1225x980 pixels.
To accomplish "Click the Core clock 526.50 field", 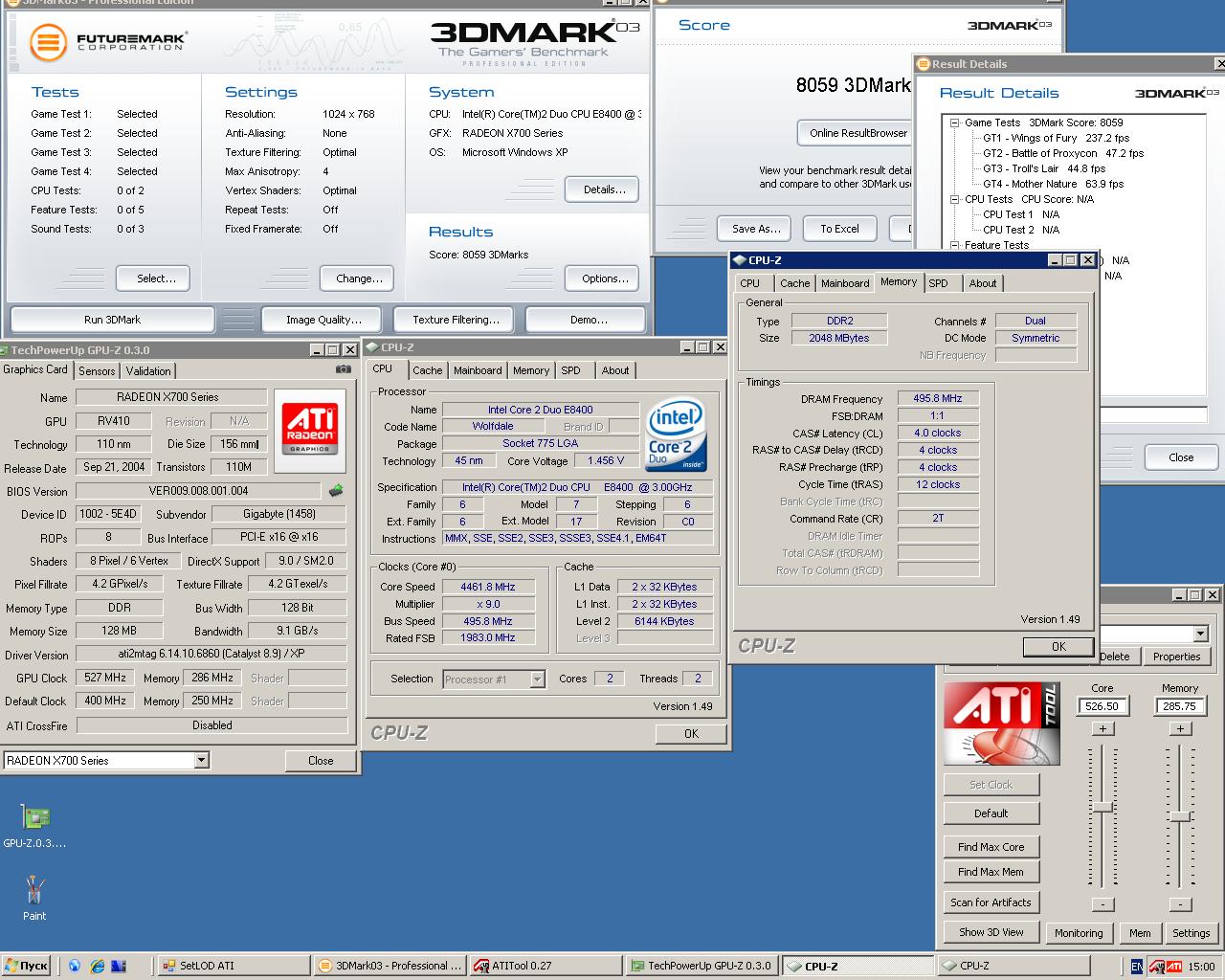I will [x=1102, y=706].
